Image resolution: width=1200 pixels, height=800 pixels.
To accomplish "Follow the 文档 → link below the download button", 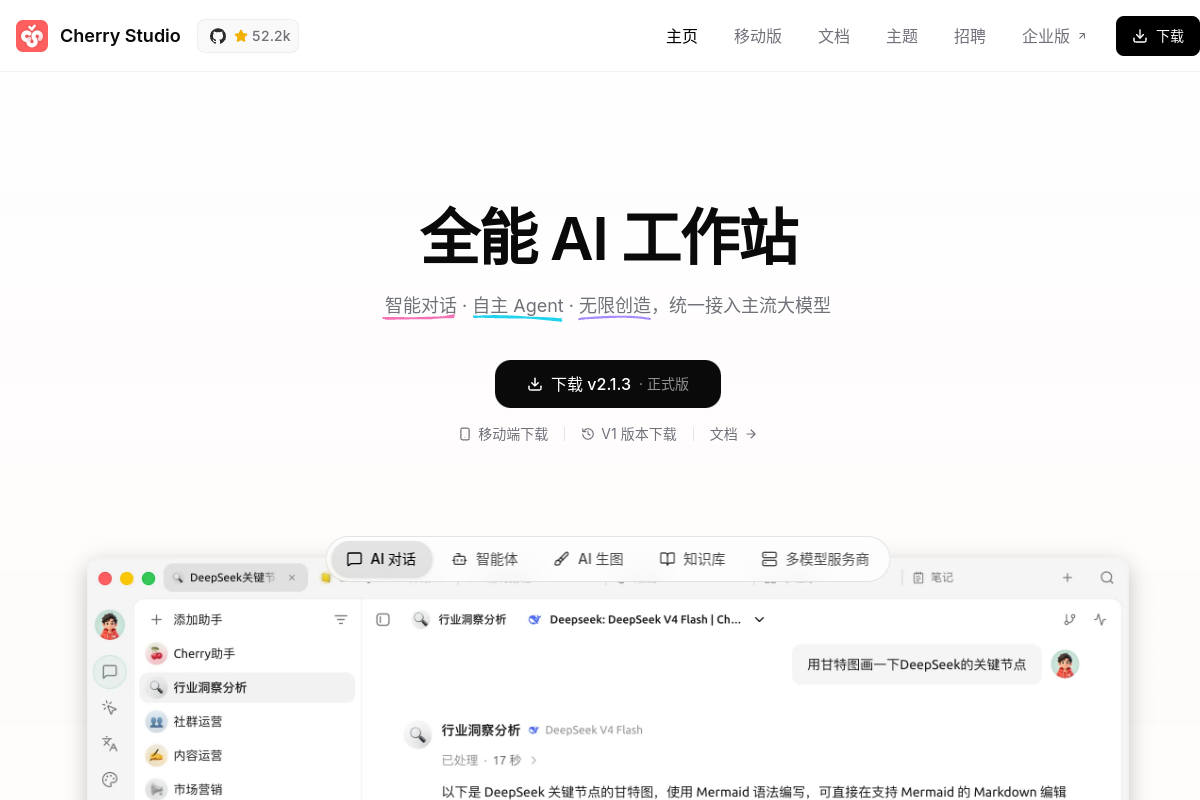I will coord(733,434).
